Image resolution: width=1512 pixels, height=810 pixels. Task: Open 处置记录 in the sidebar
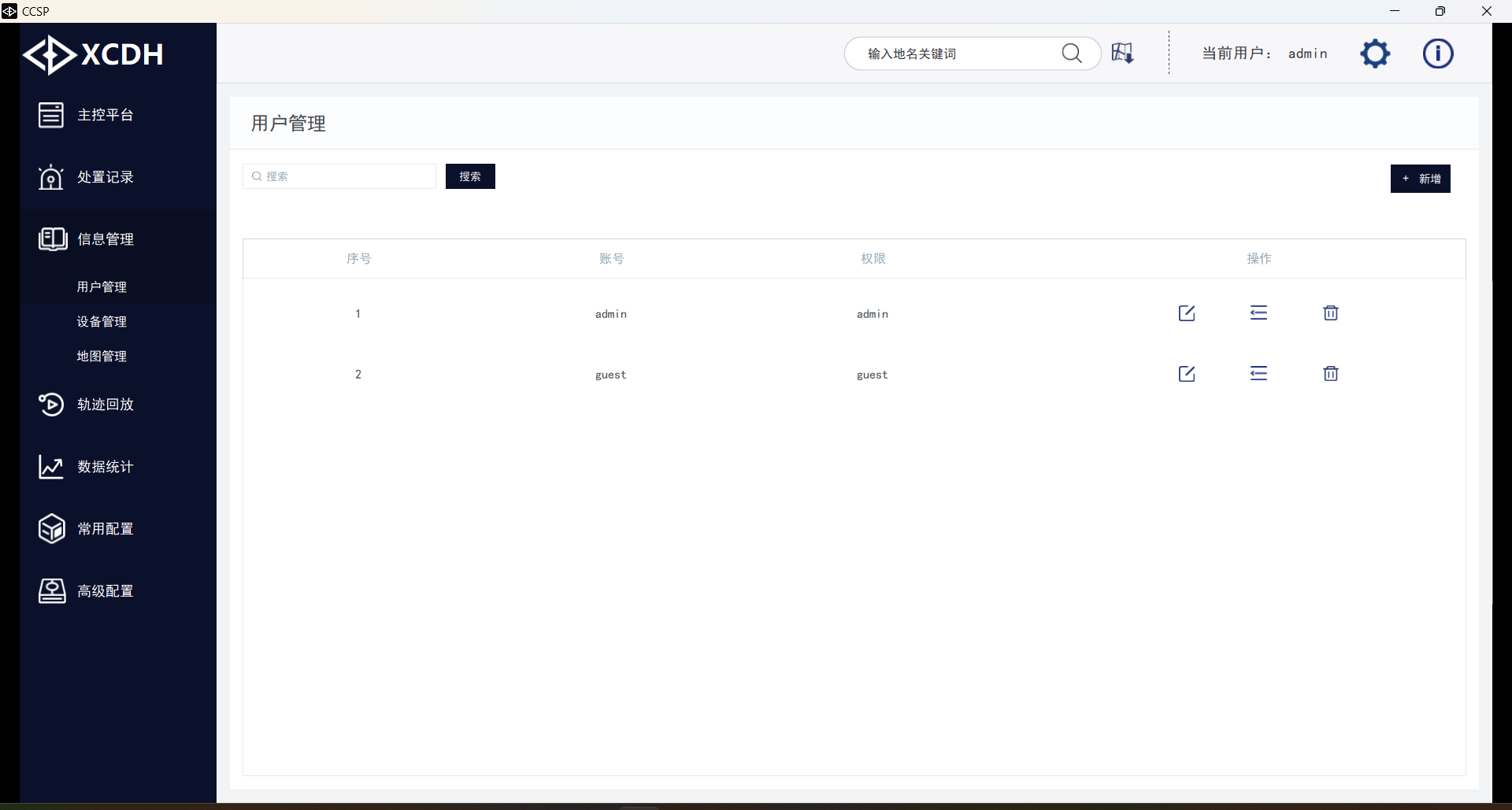point(106,177)
